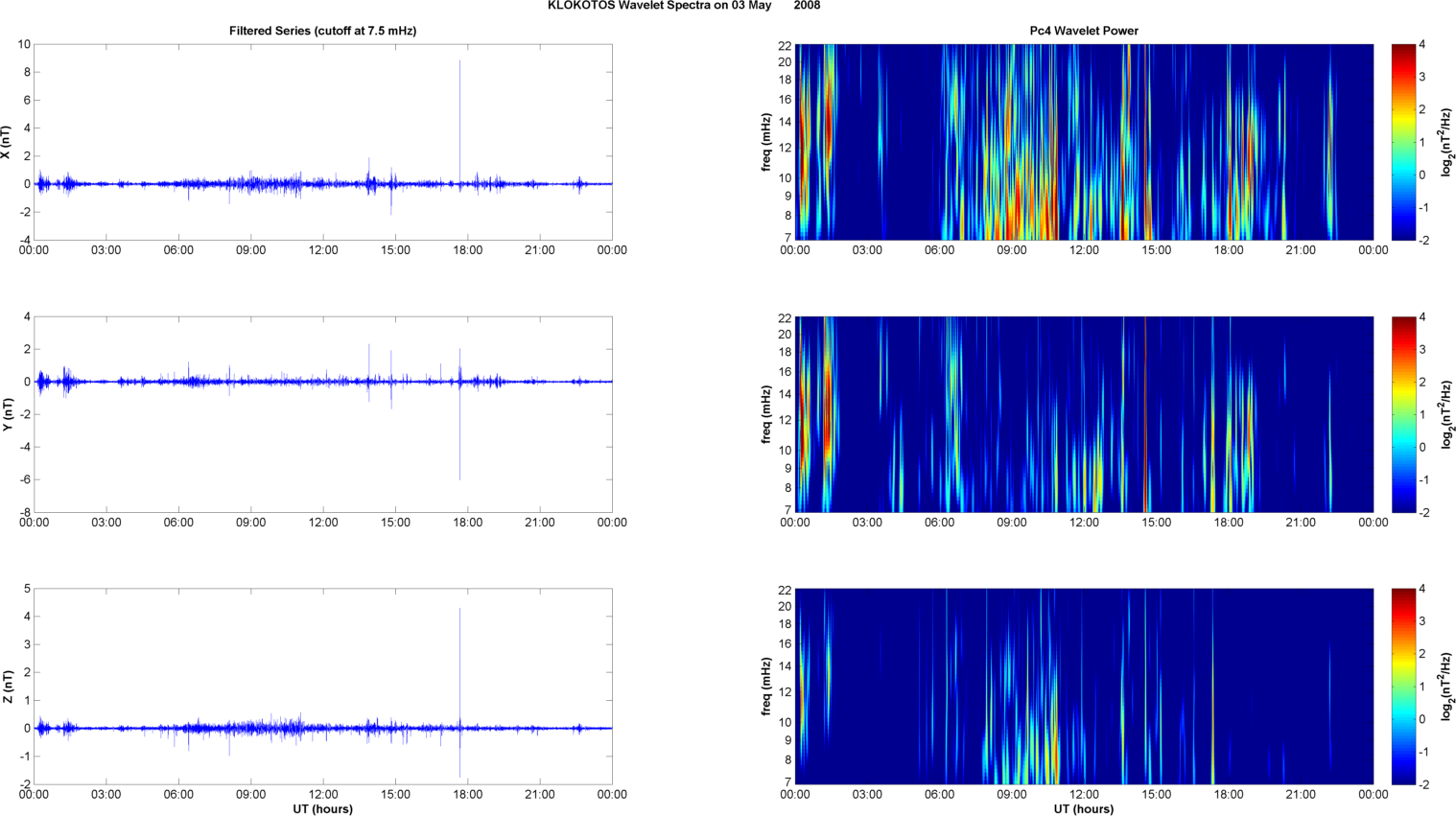Click the Y (nT) axis label
This screenshot has width=1456, height=816.
[x=6, y=414]
